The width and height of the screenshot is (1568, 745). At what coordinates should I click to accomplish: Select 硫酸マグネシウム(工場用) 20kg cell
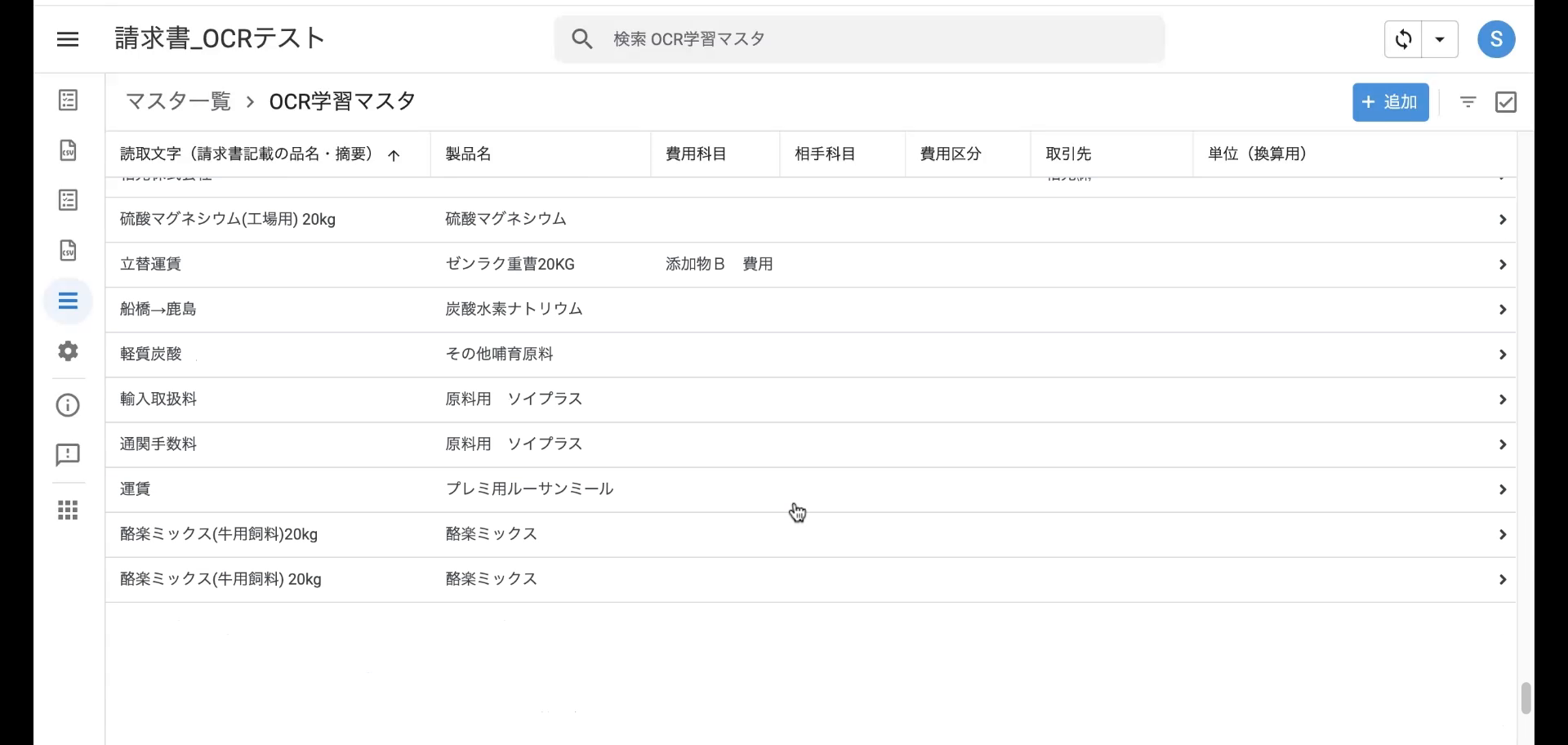228,219
